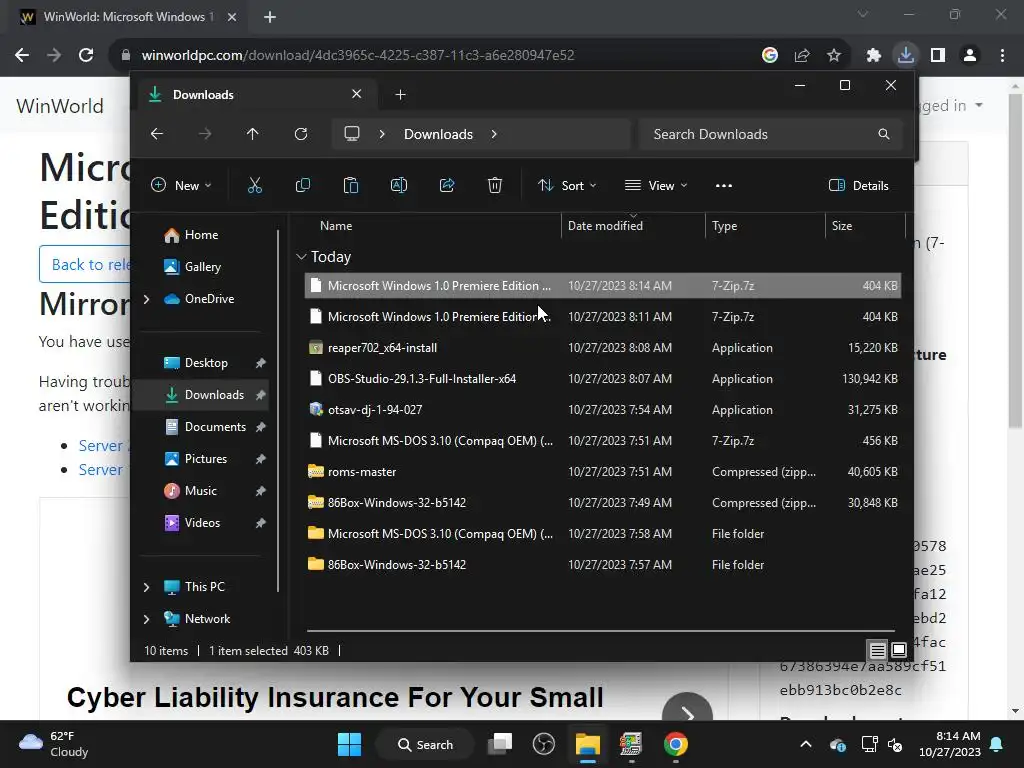1024x768 pixels.
Task: Expand Network in navigation pane
Action: tap(146, 619)
